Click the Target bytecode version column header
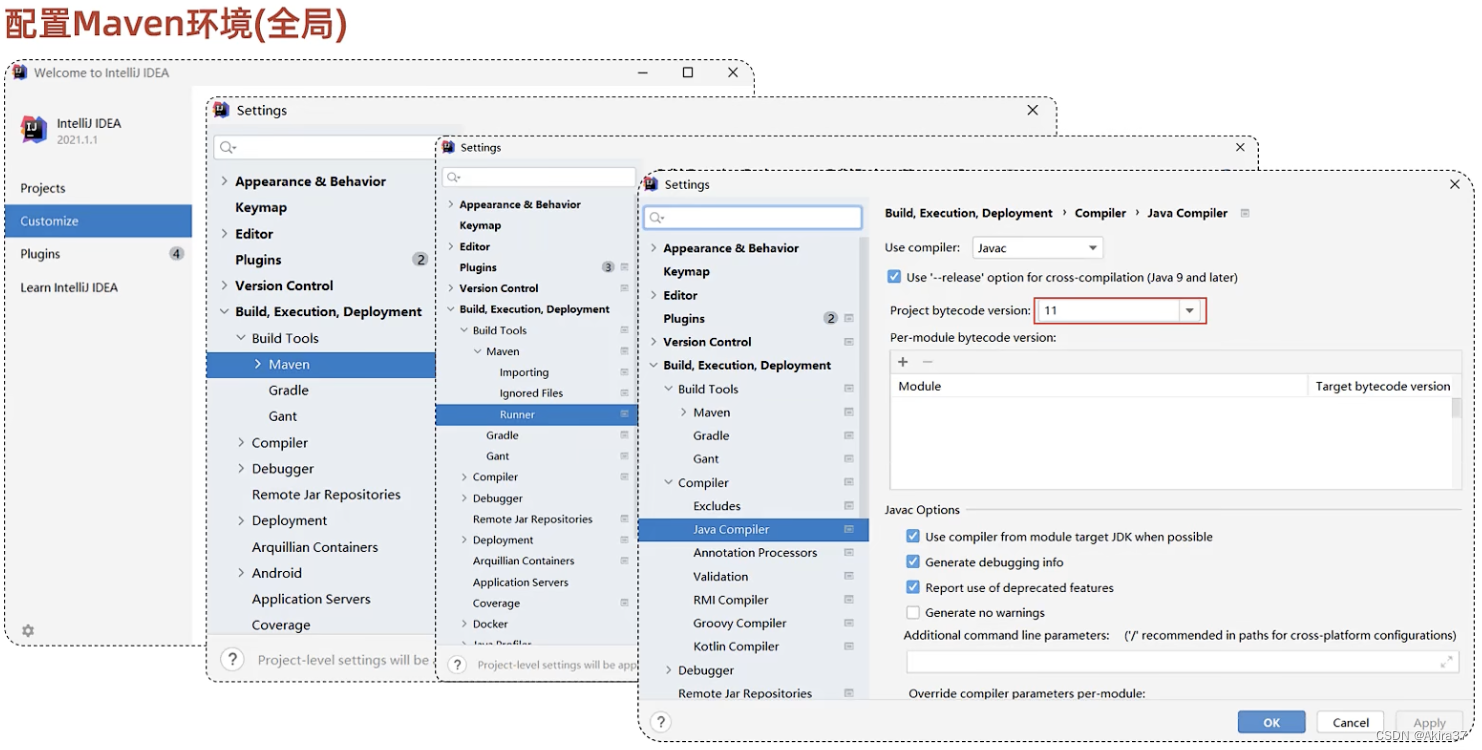1482x750 pixels. click(1383, 386)
